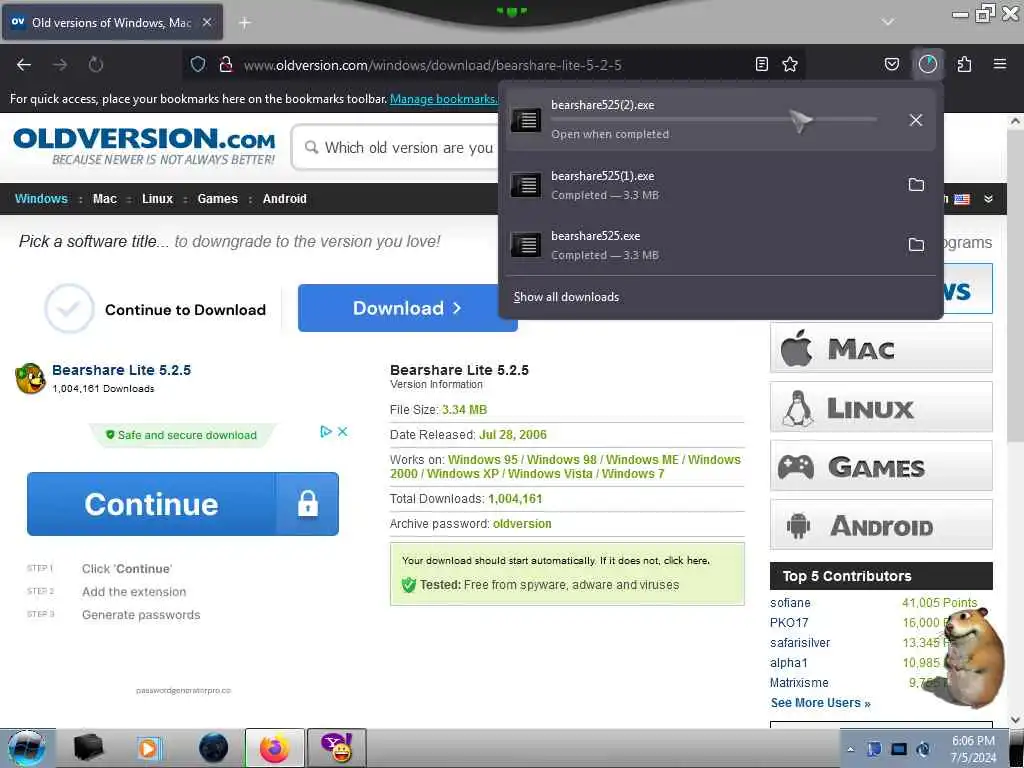This screenshot has height=768, width=1024.
Task: Open Yahoo Messenger taskbar icon
Action: [x=337, y=748]
